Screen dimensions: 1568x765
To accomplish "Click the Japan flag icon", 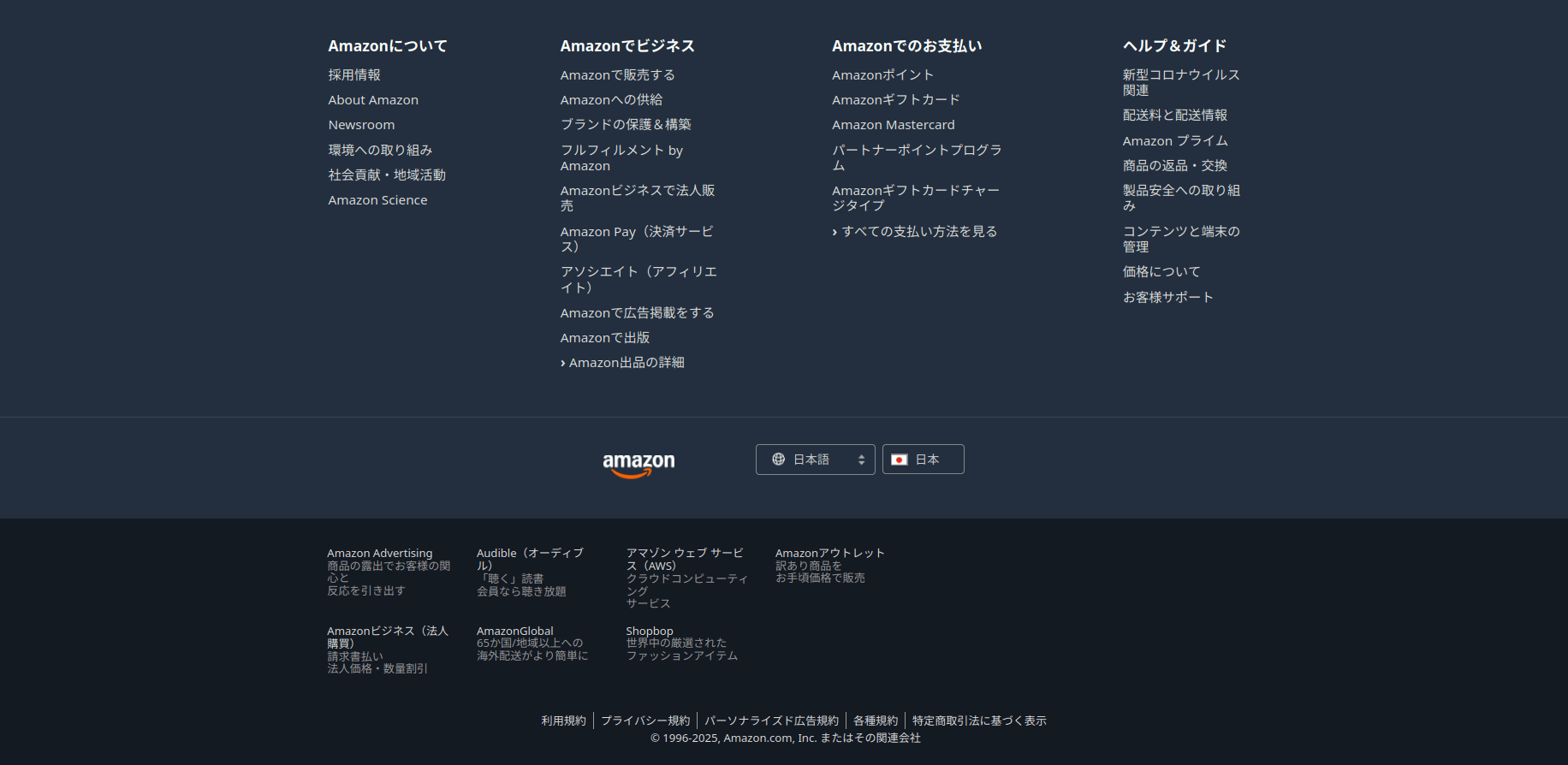I will point(899,460).
